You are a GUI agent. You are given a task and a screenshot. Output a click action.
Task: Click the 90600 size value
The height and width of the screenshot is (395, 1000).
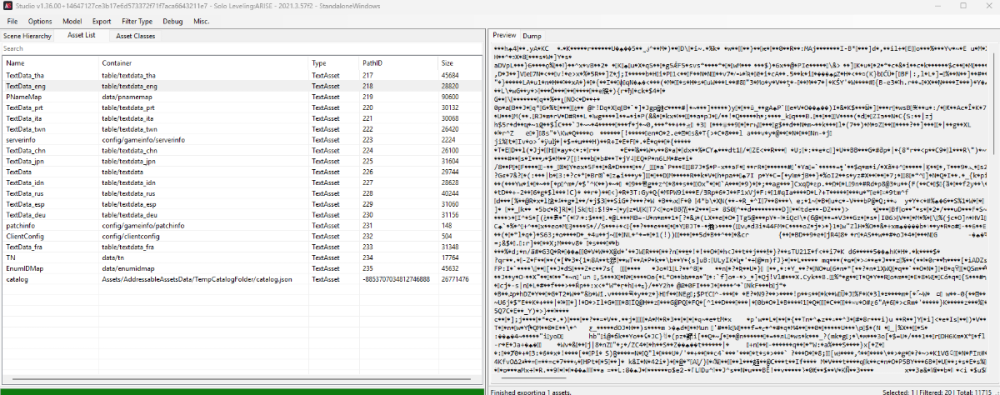pos(451,96)
